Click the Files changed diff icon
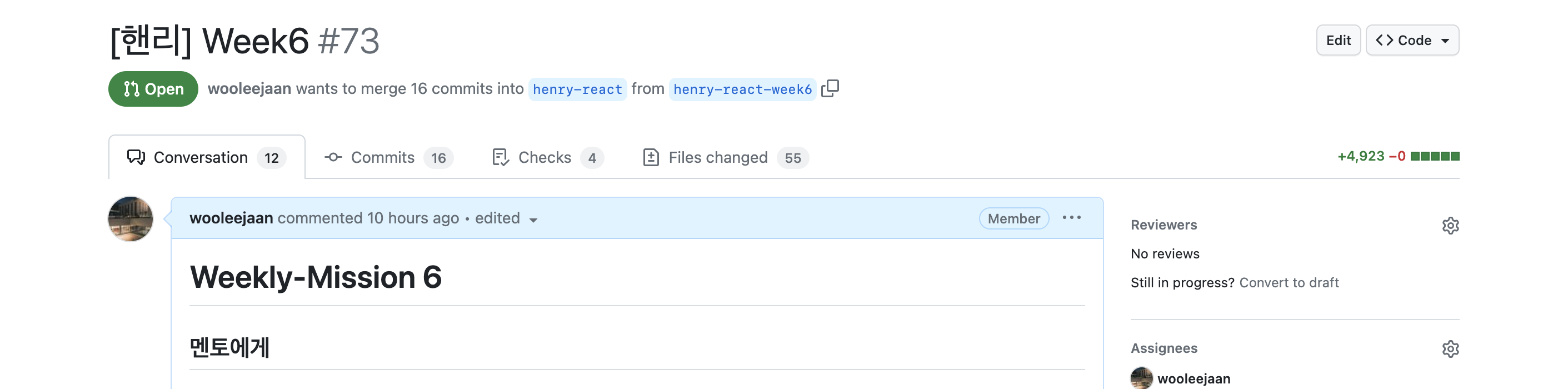Screen dimensions: 1568x389 tap(651, 158)
